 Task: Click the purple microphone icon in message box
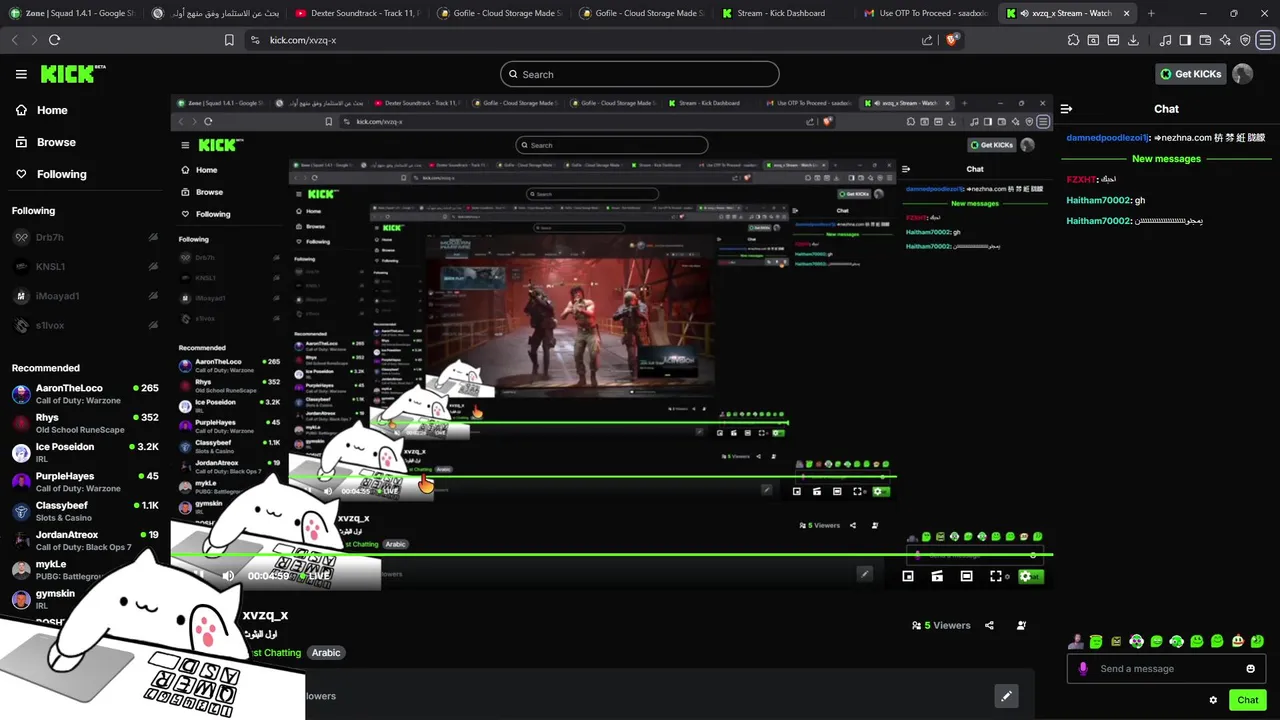click(x=1083, y=669)
